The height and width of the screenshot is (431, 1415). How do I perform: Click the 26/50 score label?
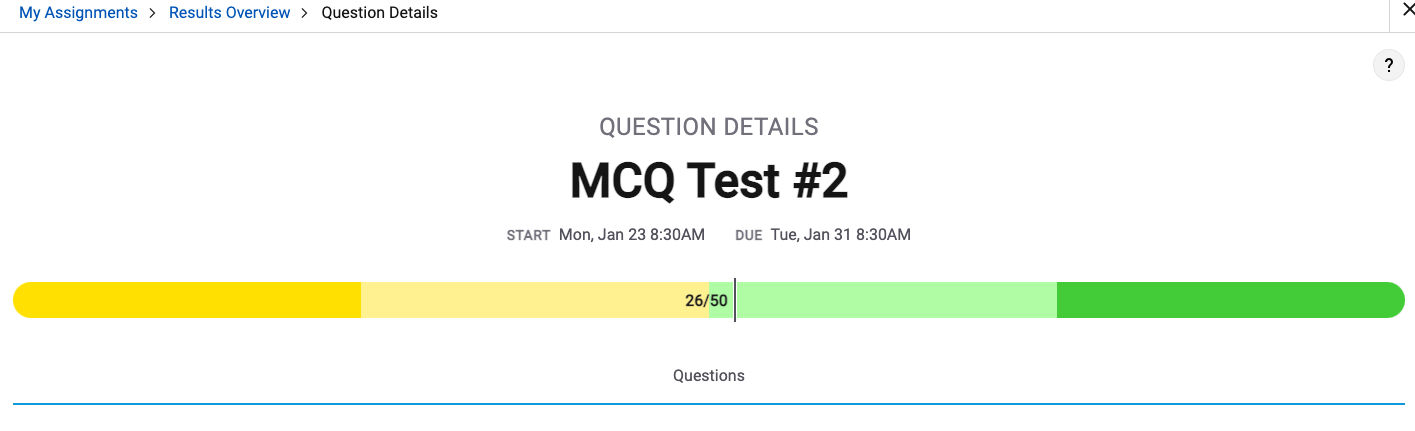[706, 300]
